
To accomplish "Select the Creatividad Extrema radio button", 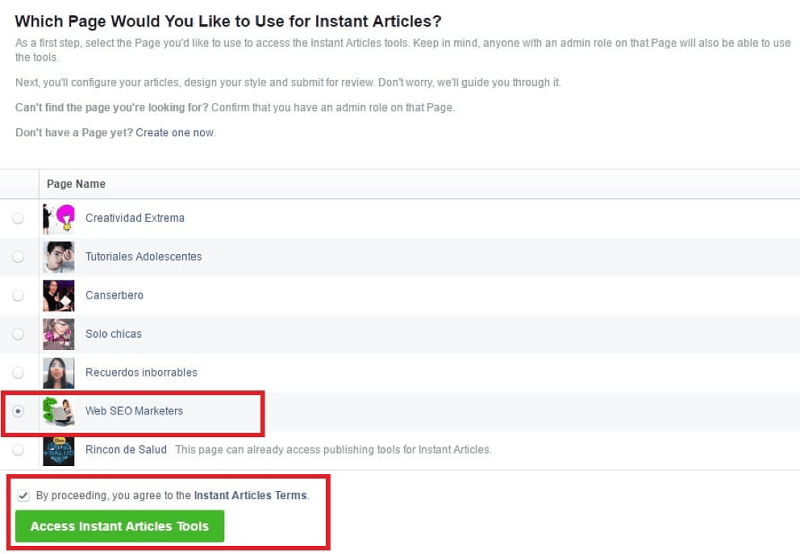I will pyautogui.click(x=18, y=218).
